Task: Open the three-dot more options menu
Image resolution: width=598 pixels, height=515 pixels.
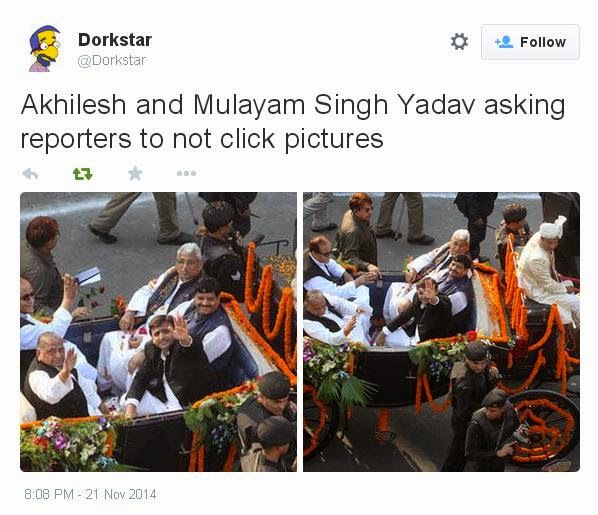Action: click(186, 174)
